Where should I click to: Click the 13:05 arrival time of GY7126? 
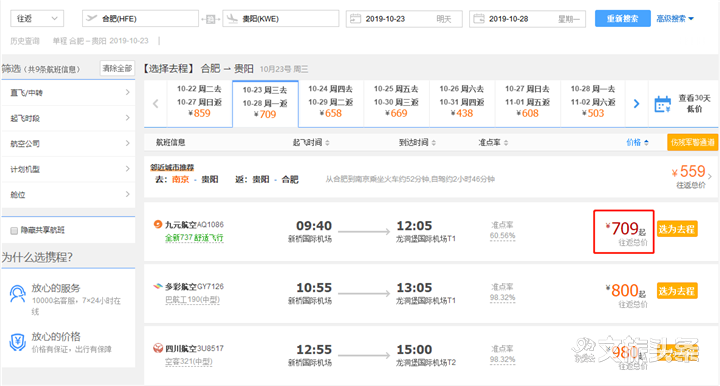[x=414, y=288]
